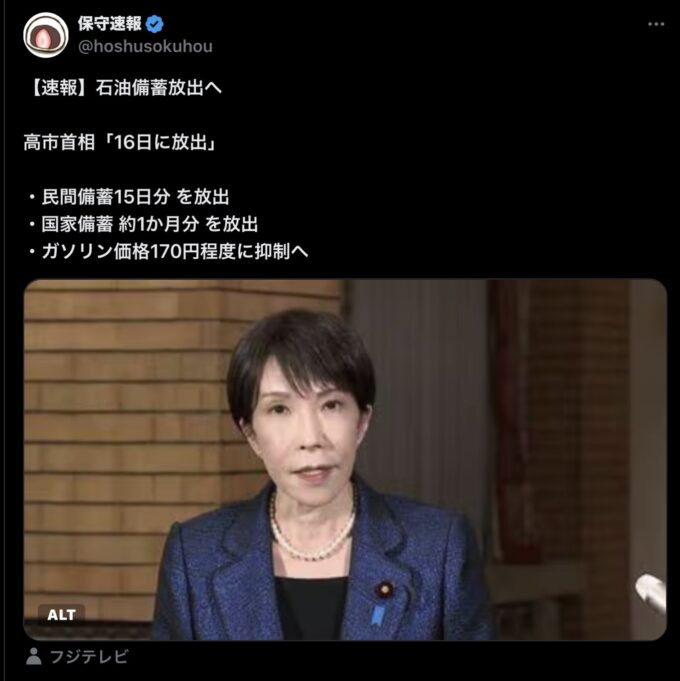Open the 保守速報 display name link

point(110,24)
